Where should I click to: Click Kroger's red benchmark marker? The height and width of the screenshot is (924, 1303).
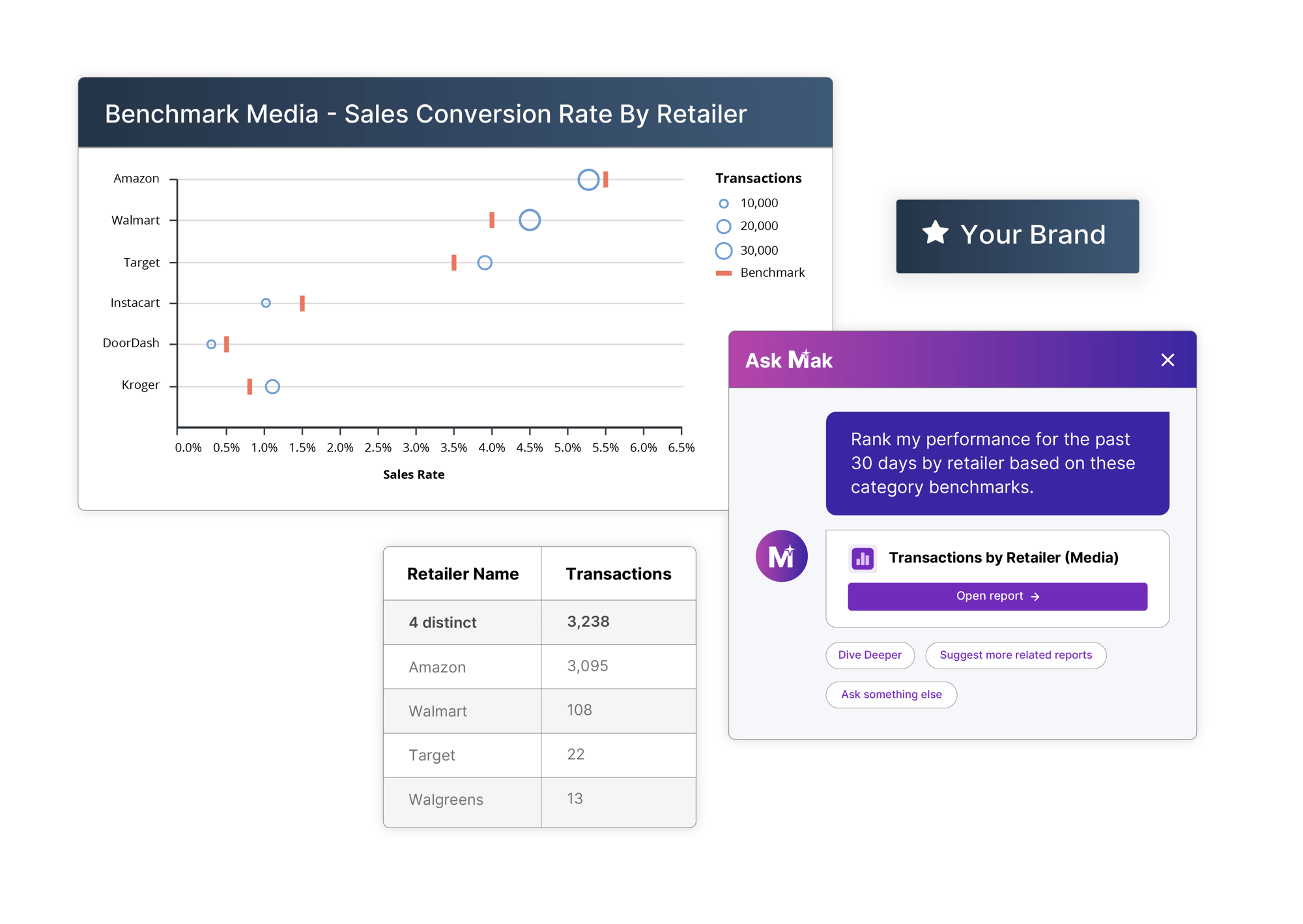click(250, 386)
